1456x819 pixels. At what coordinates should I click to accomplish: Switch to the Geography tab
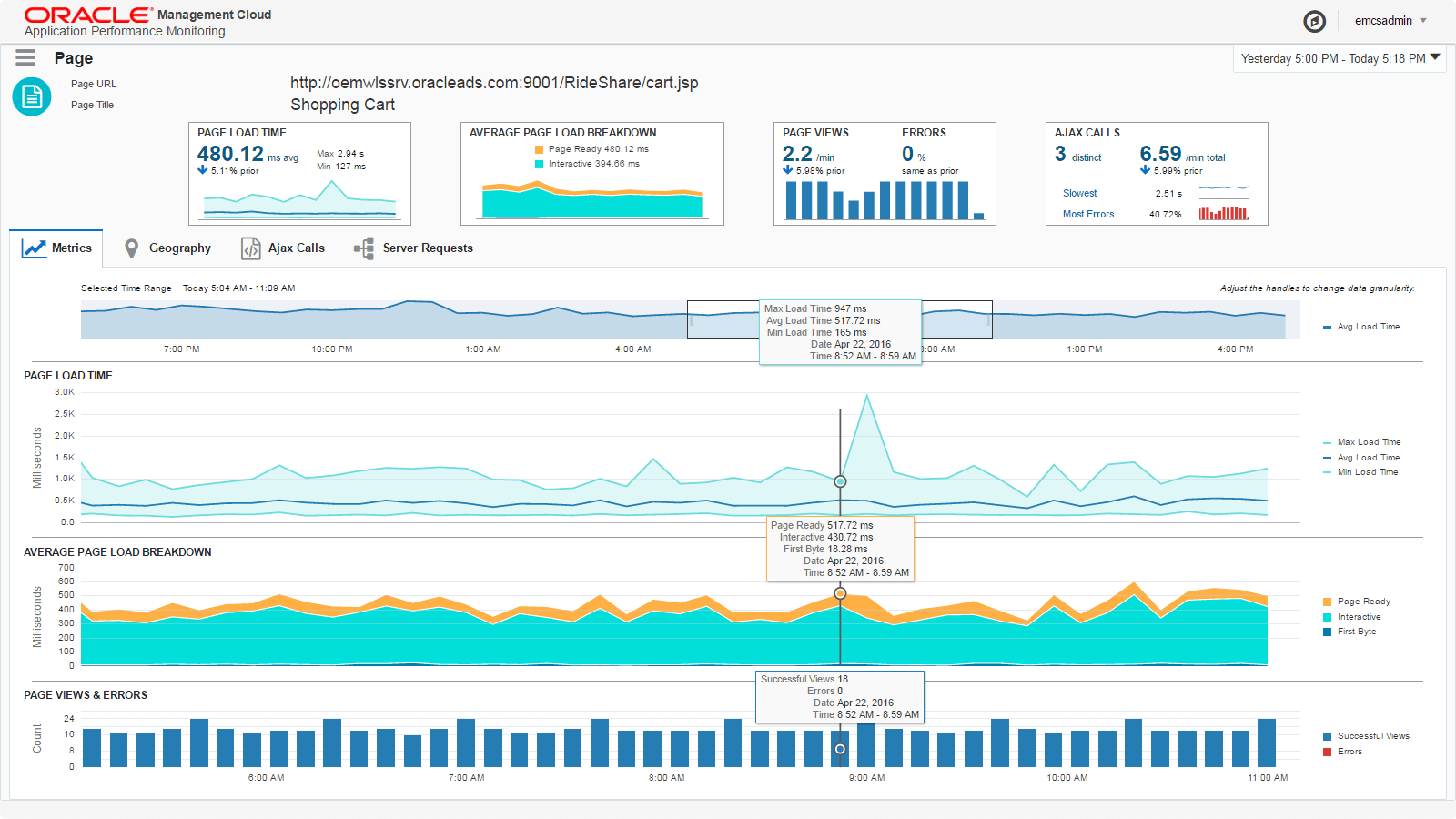pos(179,248)
